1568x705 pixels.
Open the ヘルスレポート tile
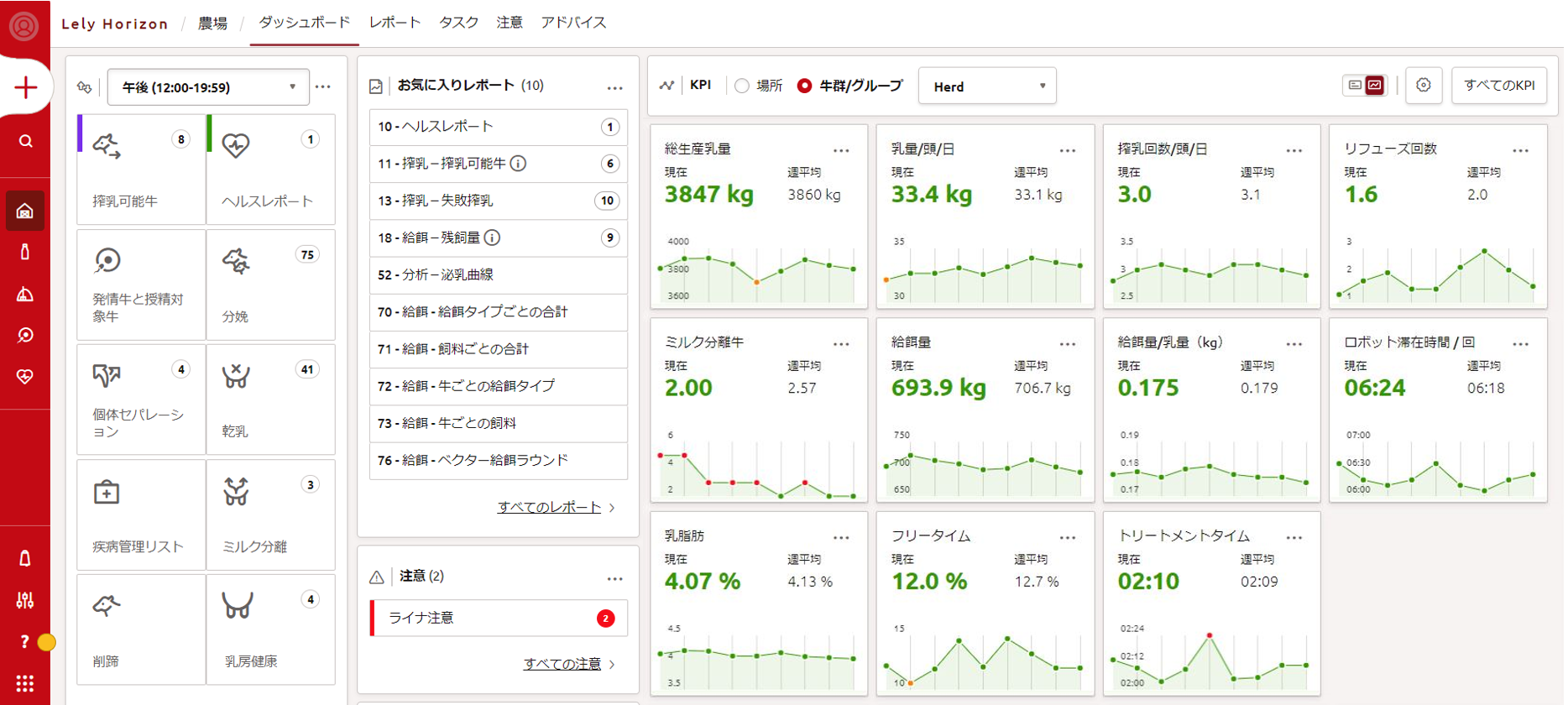pyautogui.click(x=270, y=170)
